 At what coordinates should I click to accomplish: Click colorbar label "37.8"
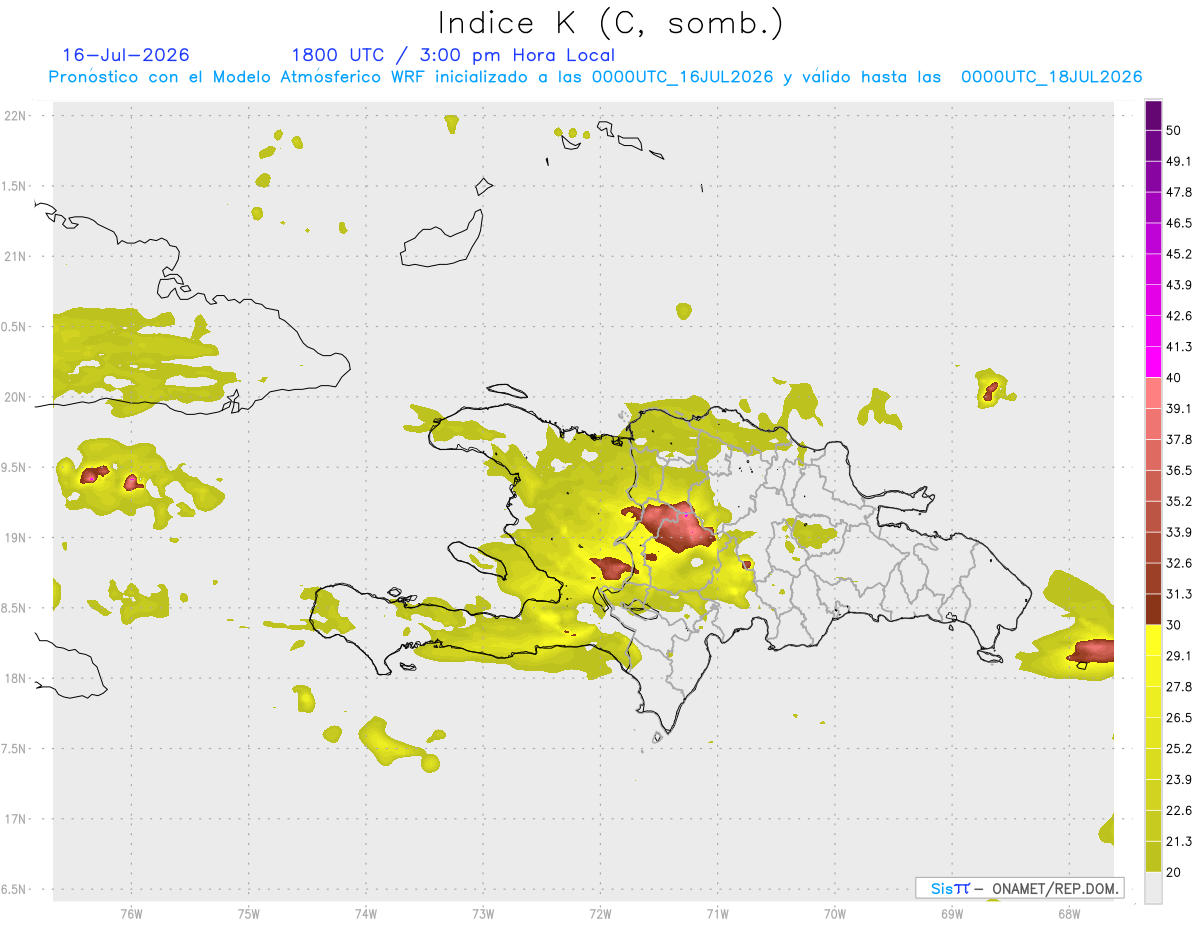(1179, 439)
